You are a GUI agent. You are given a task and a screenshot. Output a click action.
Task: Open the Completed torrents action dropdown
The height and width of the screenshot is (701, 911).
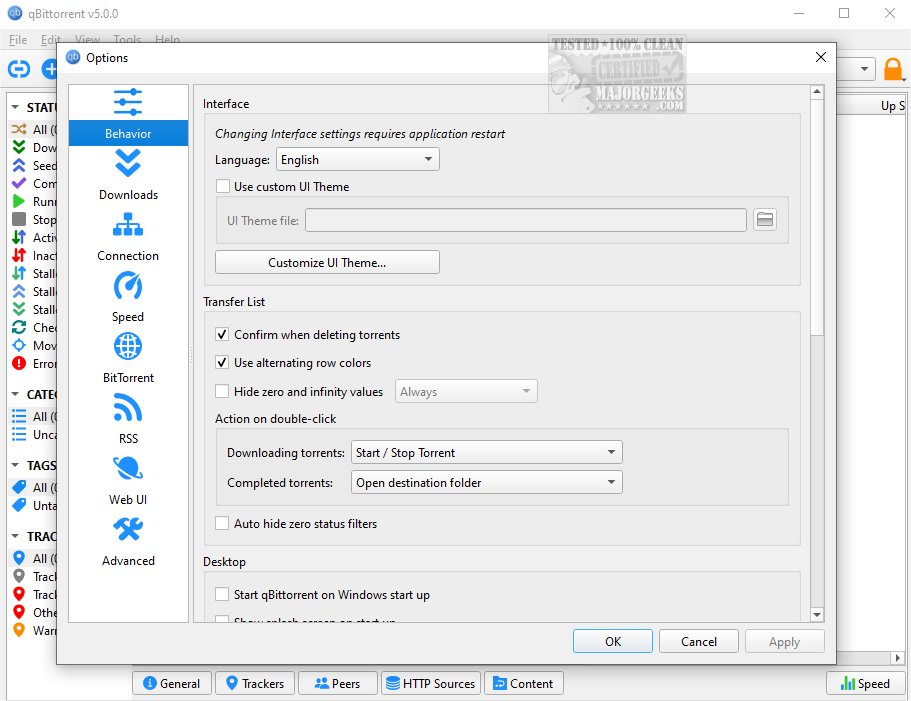(486, 483)
